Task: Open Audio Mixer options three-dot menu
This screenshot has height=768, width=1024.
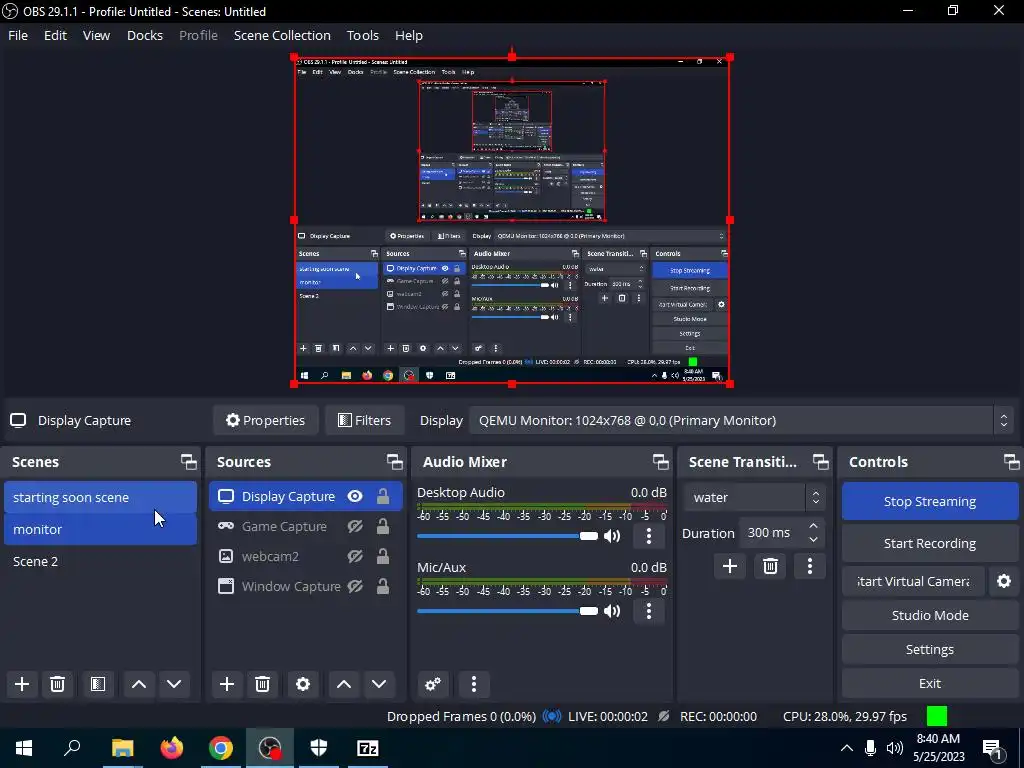Action: [474, 684]
